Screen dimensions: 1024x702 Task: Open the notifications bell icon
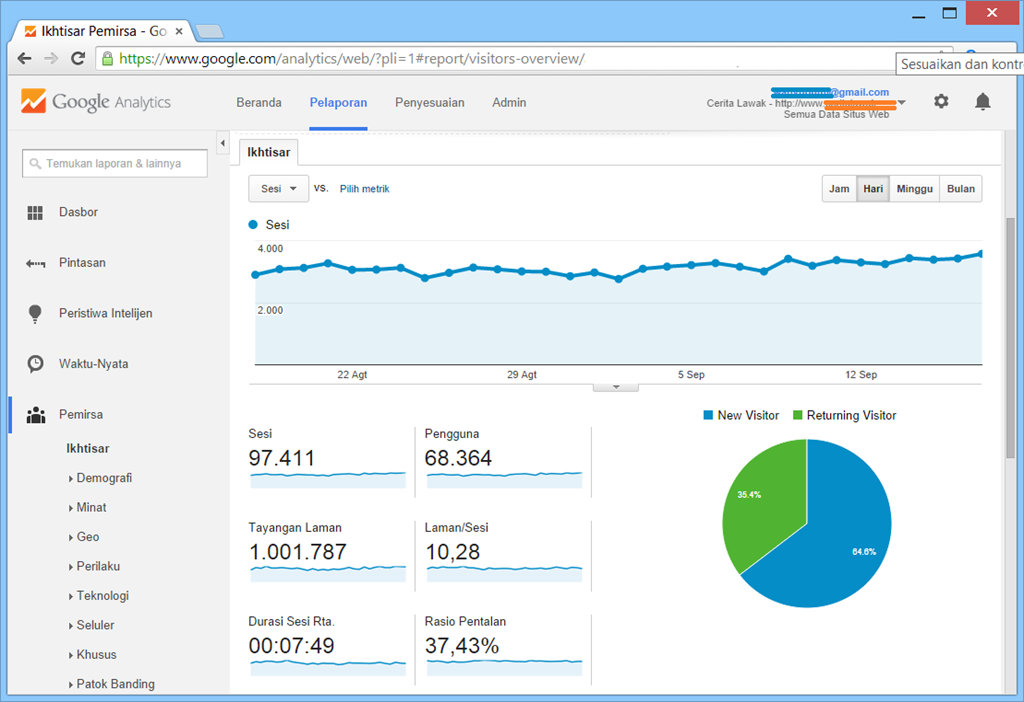click(982, 101)
